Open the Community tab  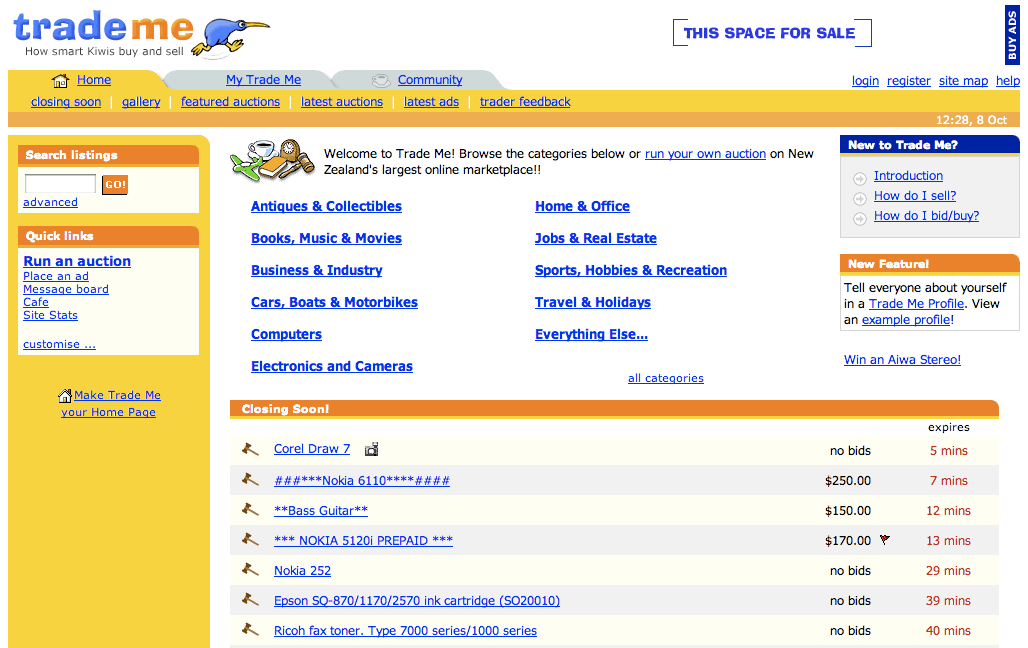point(430,79)
